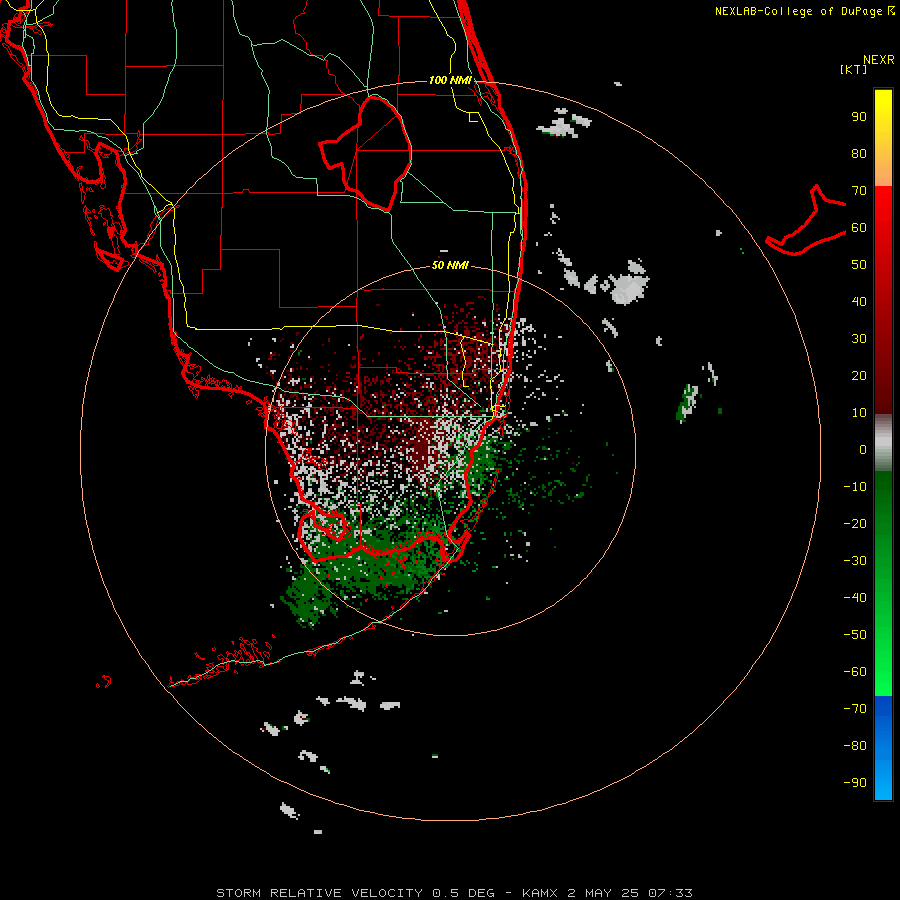Image resolution: width=900 pixels, height=900 pixels.
Task: Click the 07:33 timestamp
Action: tap(671, 893)
